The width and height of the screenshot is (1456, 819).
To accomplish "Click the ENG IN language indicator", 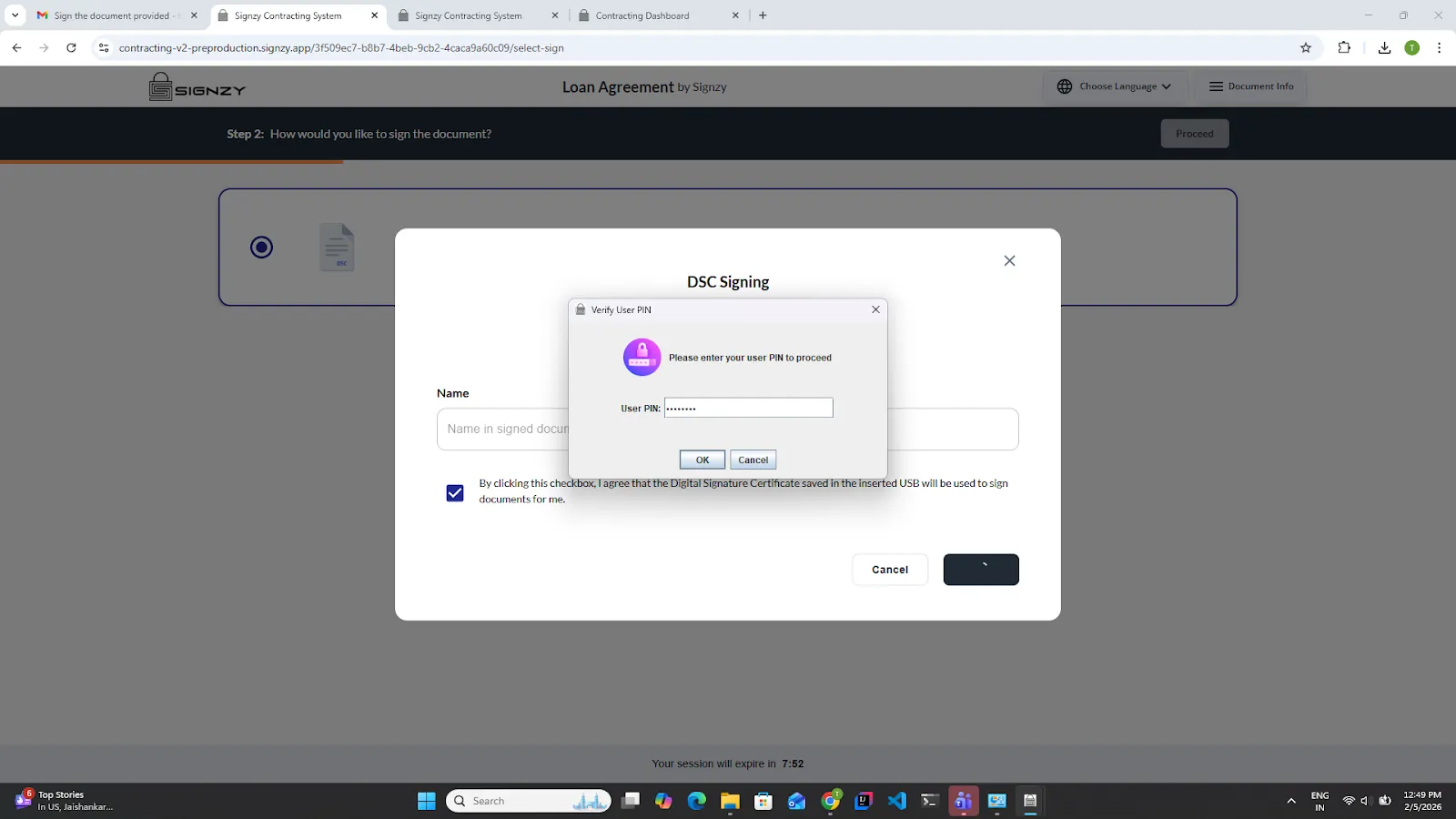I will [x=1319, y=801].
